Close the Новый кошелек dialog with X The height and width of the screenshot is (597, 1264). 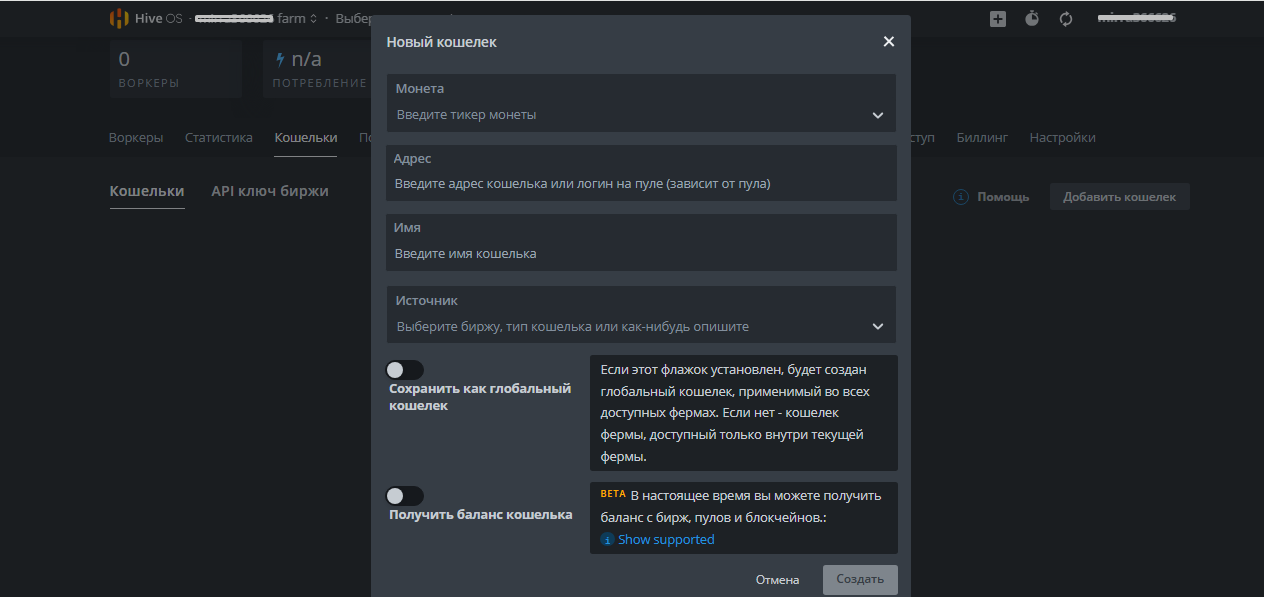[888, 42]
